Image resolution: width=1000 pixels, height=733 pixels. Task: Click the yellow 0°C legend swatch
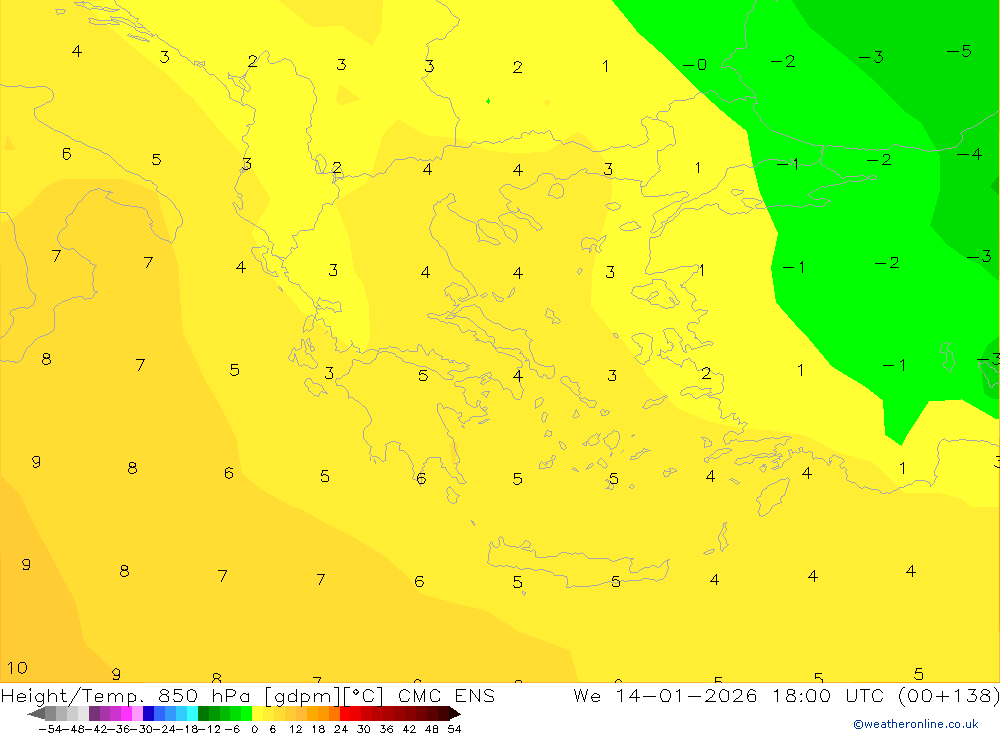(257, 714)
